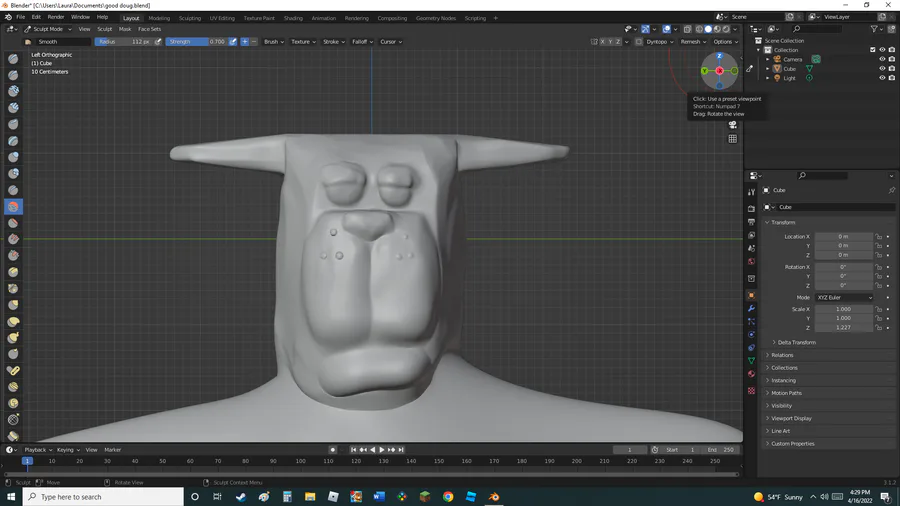Open the XYZ Euler rotation mode dropdown
Image resolution: width=900 pixels, height=506 pixels.
pos(844,298)
